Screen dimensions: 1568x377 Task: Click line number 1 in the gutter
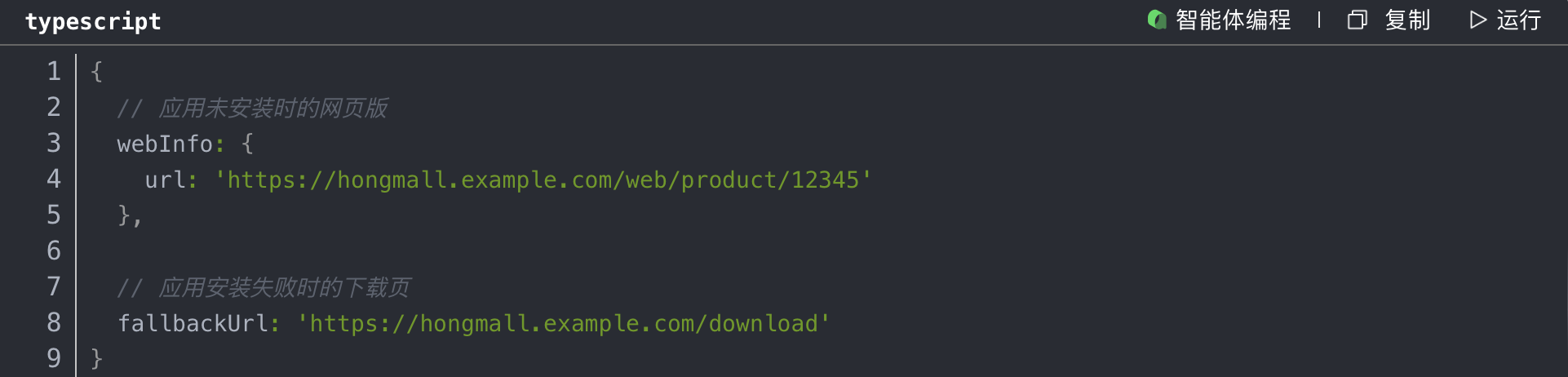tap(54, 71)
